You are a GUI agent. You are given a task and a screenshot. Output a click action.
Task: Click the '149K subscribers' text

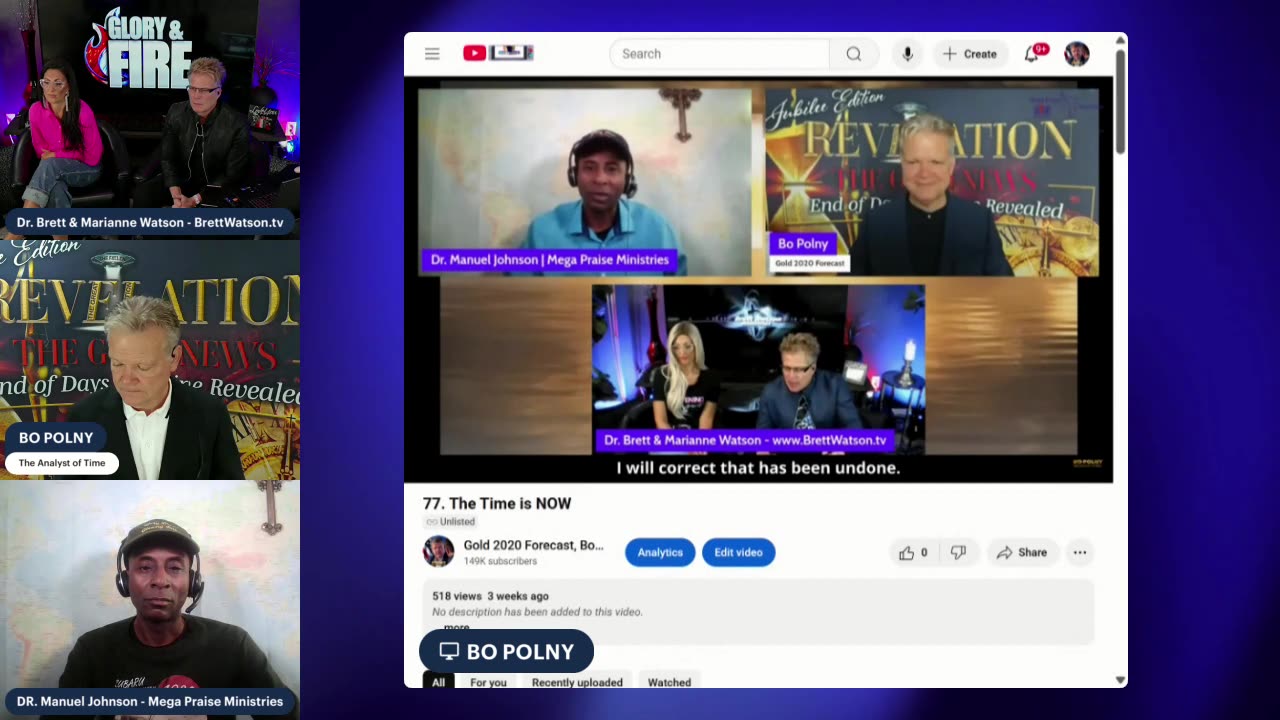pyautogui.click(x=500, y=561)
